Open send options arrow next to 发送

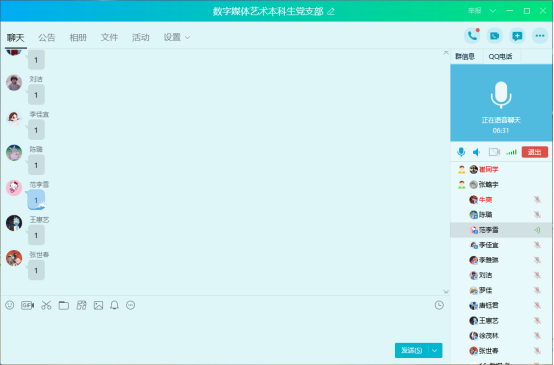(x=435, y=350)
